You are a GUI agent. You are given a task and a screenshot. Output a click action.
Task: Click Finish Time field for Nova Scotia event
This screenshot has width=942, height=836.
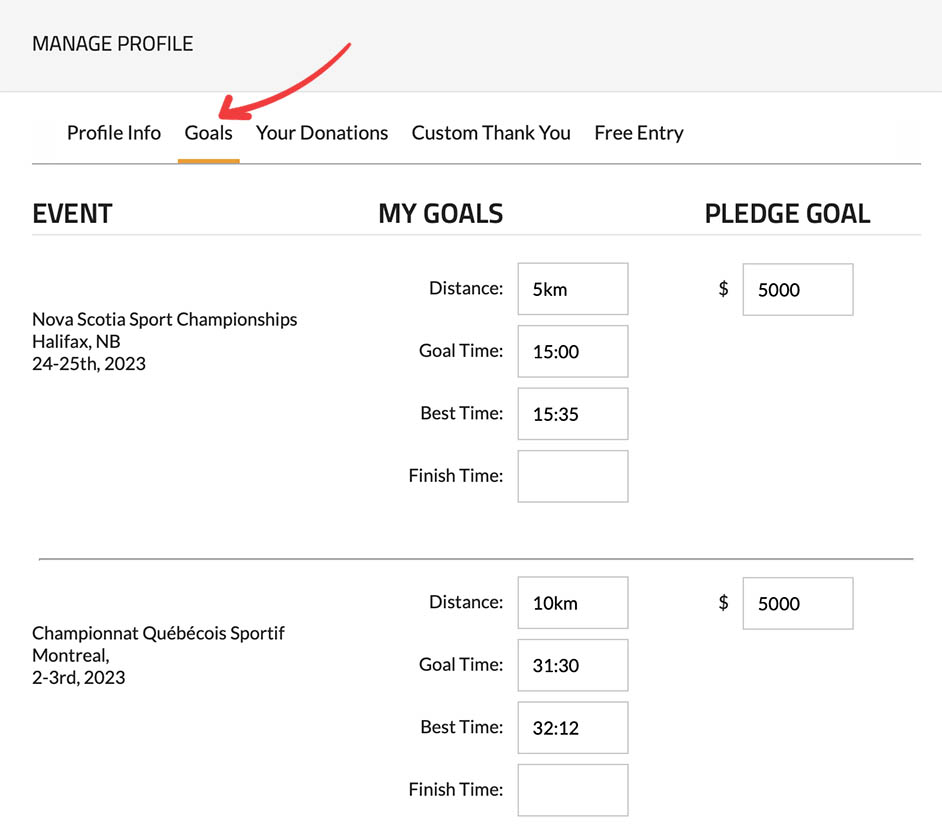tap(572, 476)
